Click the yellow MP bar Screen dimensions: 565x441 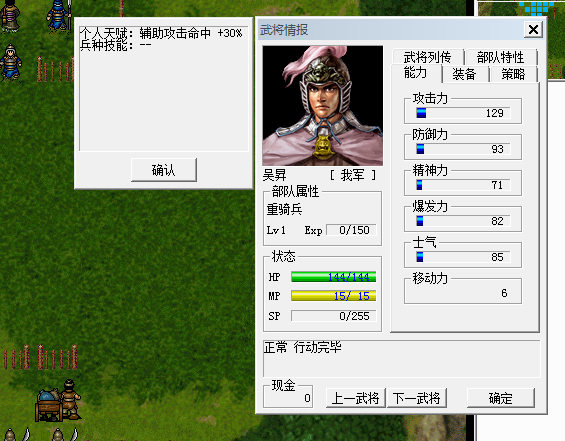(333, 296)
